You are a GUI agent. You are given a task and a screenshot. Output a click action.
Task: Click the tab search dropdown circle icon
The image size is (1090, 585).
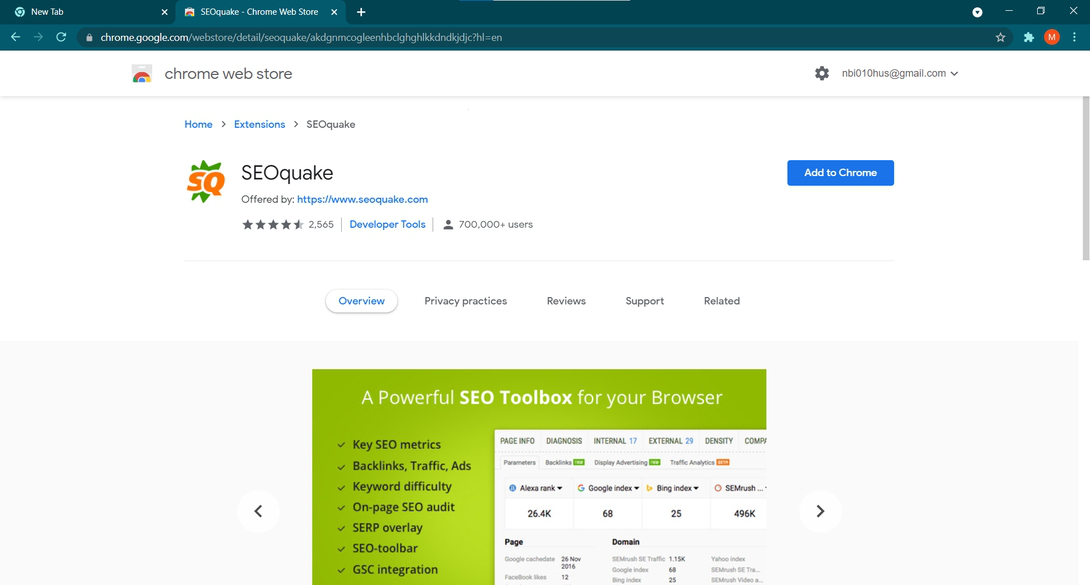pyautogui.click(x=977, y=12)
